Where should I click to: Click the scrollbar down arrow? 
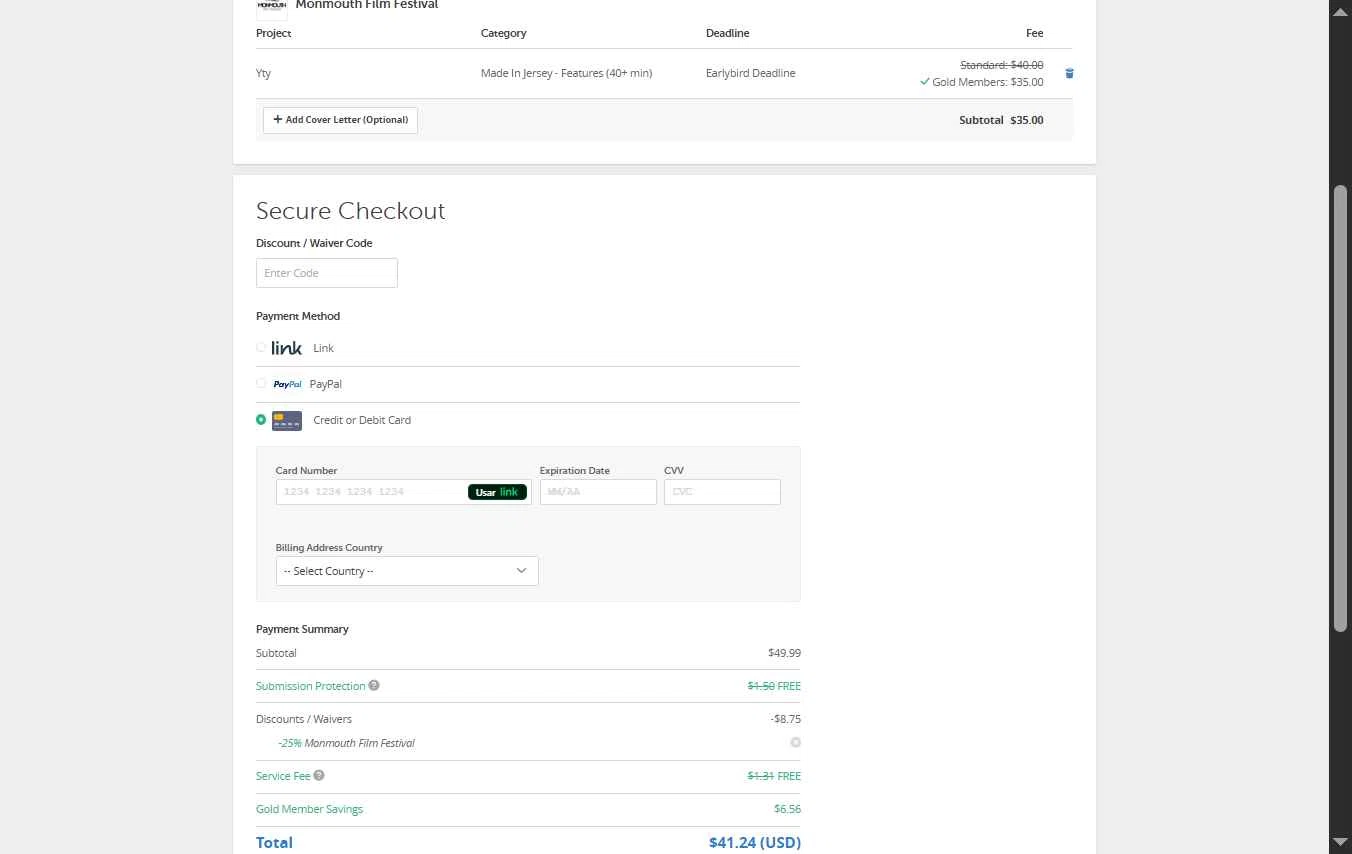tap(1340, 842)
